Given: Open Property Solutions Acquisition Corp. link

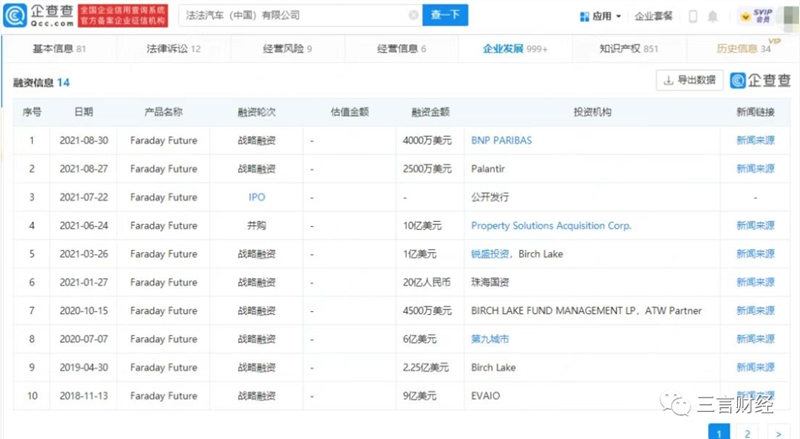Looking at the screenshot, I should (x=551, y=226).
